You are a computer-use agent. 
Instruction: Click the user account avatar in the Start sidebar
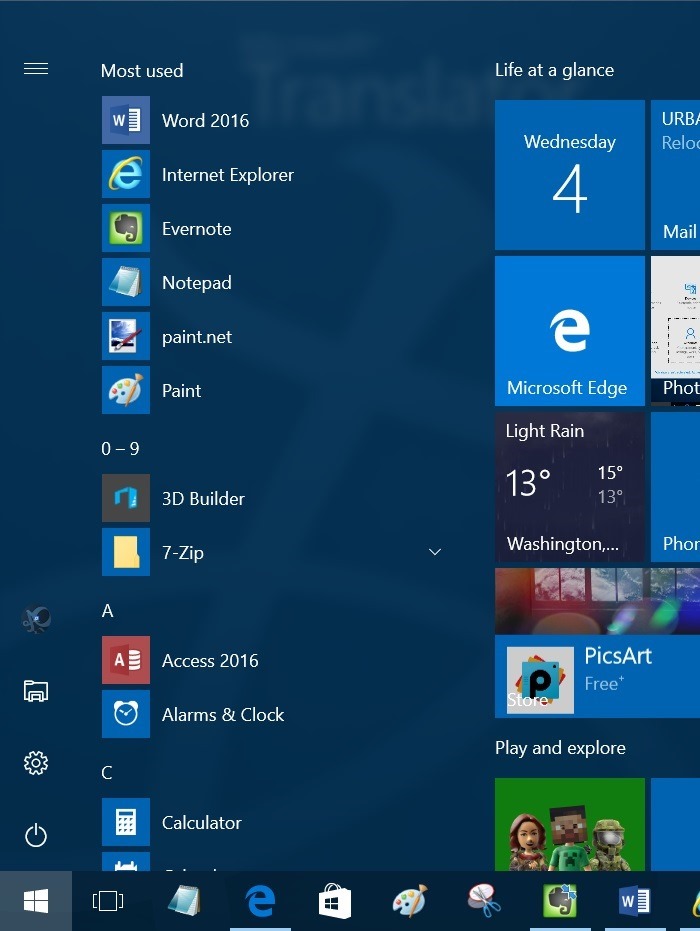point(36,619)
